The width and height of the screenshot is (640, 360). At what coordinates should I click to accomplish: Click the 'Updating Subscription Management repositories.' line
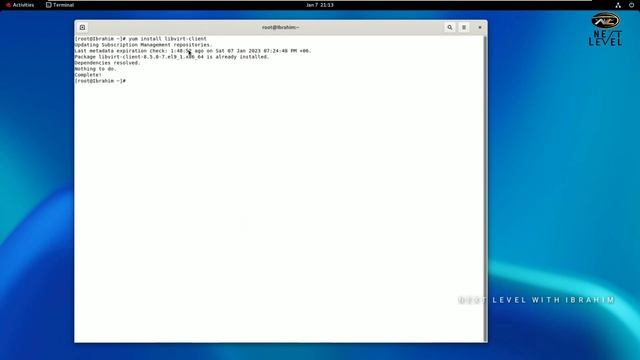pyautogui.click(x=143, y=45)
